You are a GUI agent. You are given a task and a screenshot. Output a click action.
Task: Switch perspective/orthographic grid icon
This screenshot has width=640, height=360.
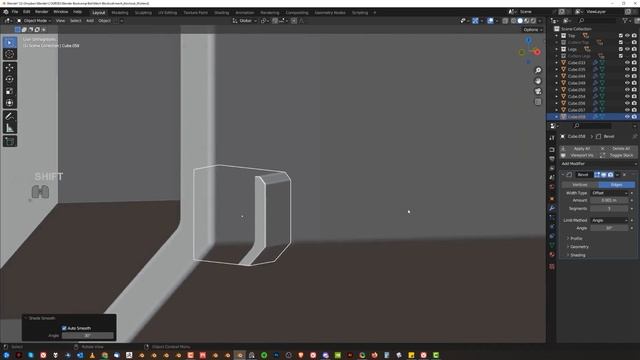pyautogui.click(x=538, y=102)
